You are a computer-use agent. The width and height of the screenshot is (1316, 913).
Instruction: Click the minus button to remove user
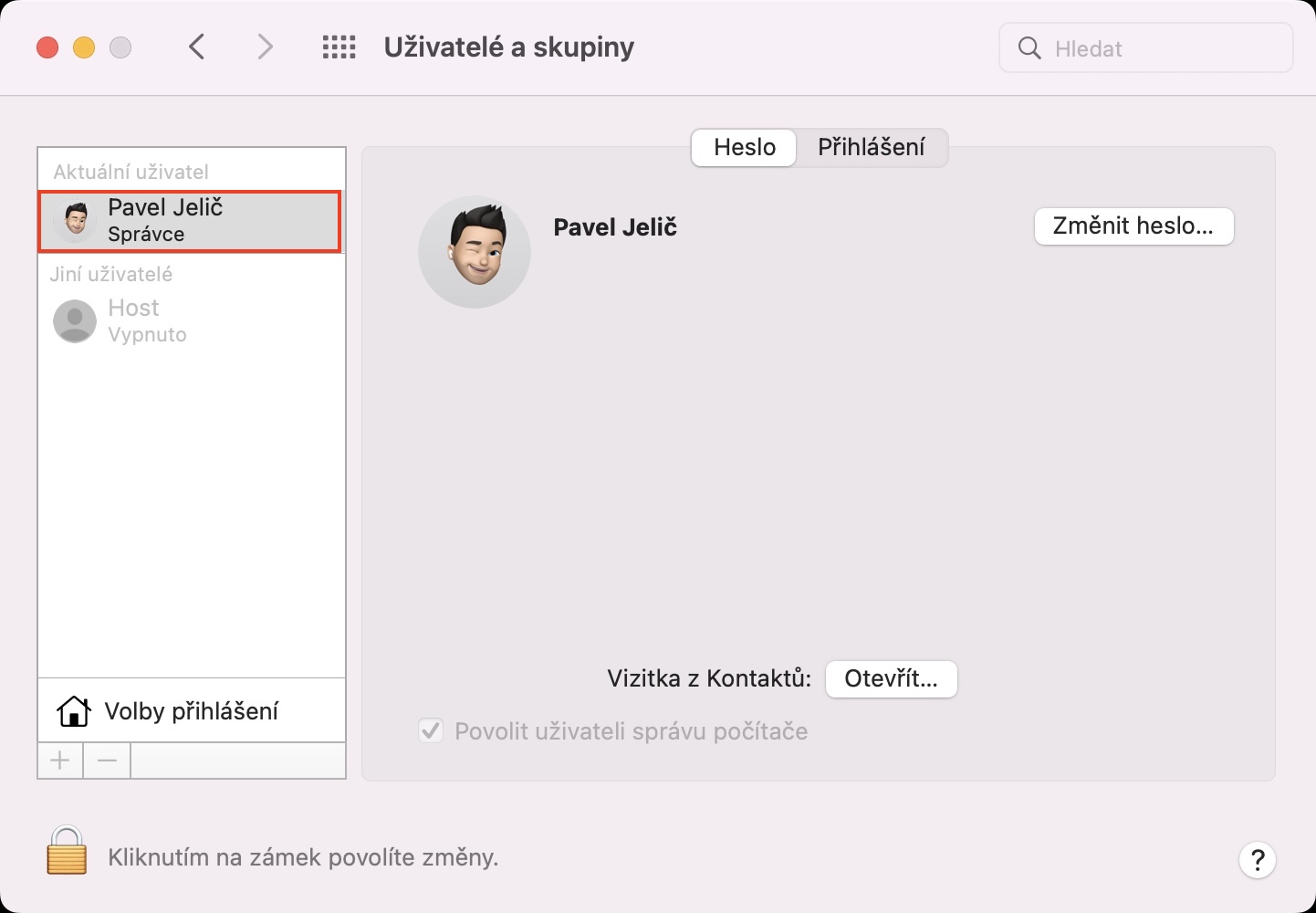click(107, 761)
